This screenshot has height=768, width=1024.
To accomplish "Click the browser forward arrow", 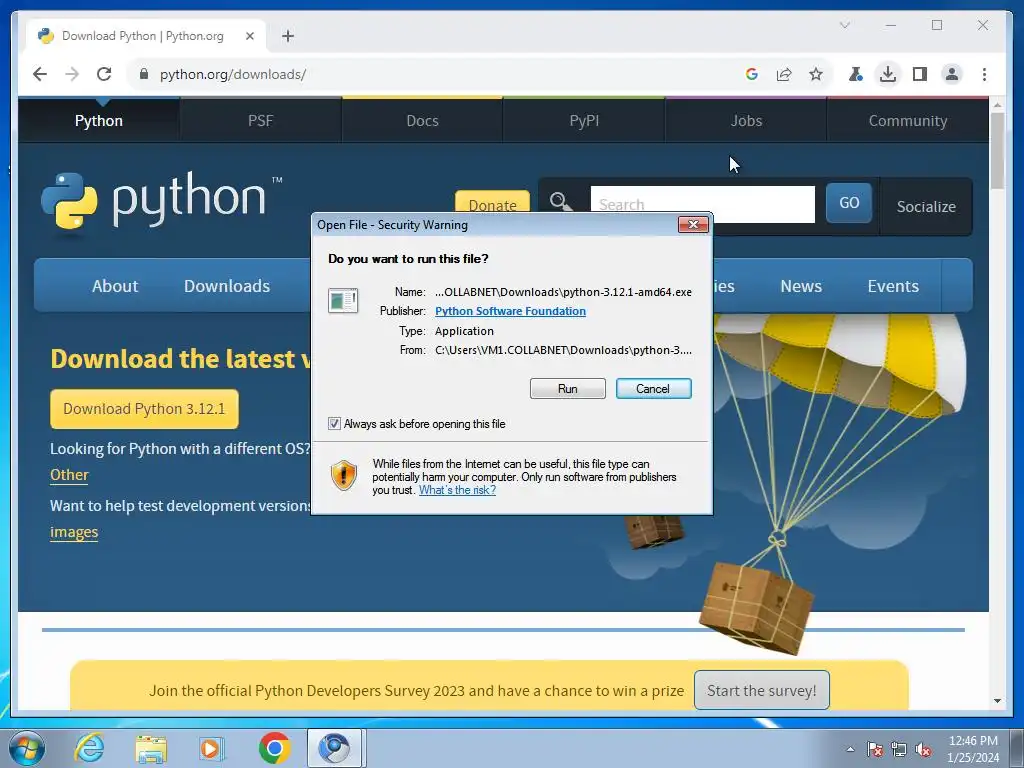I will (x=72, y=74).
